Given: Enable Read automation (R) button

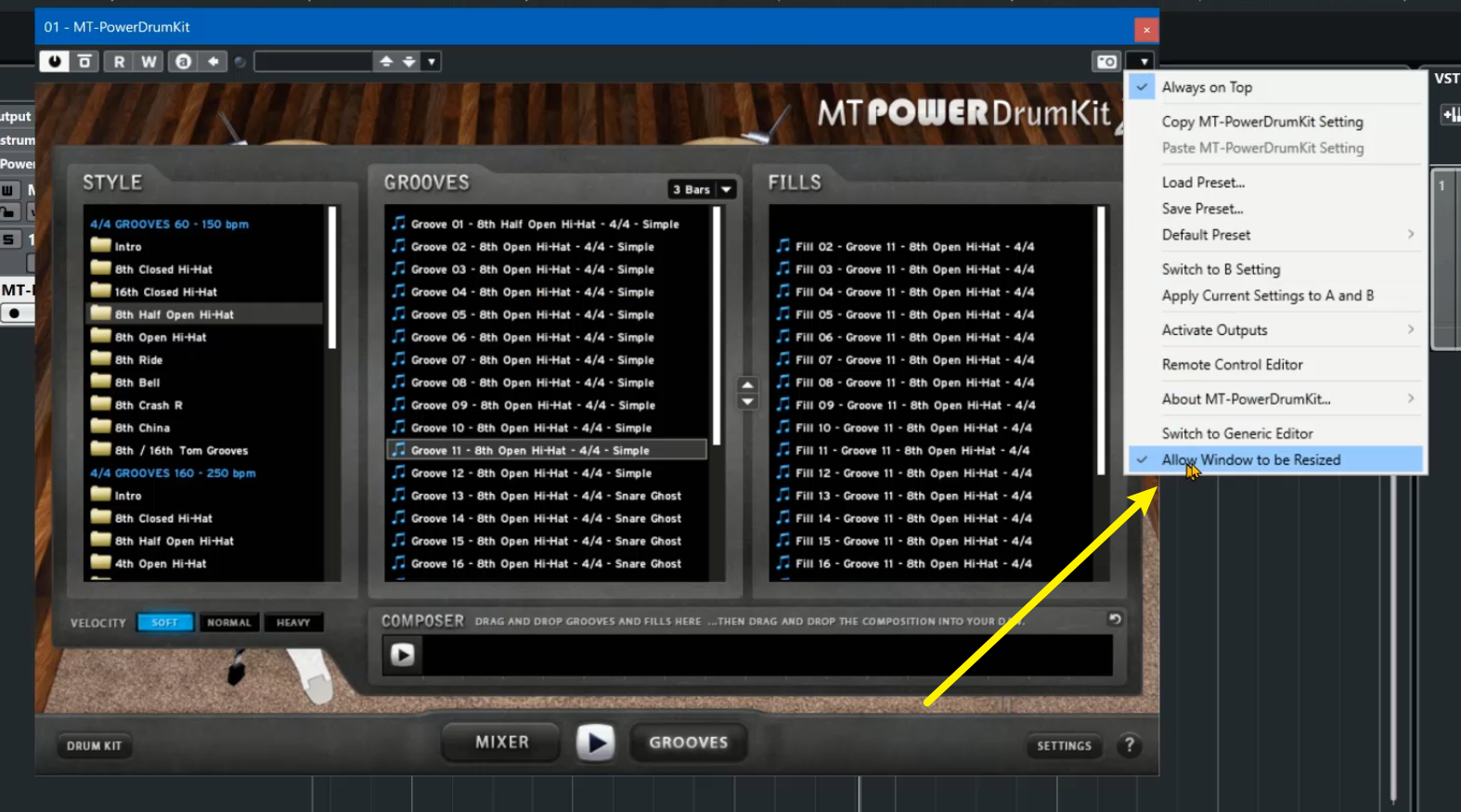Looking at the screenshot, I should (119, 61).
